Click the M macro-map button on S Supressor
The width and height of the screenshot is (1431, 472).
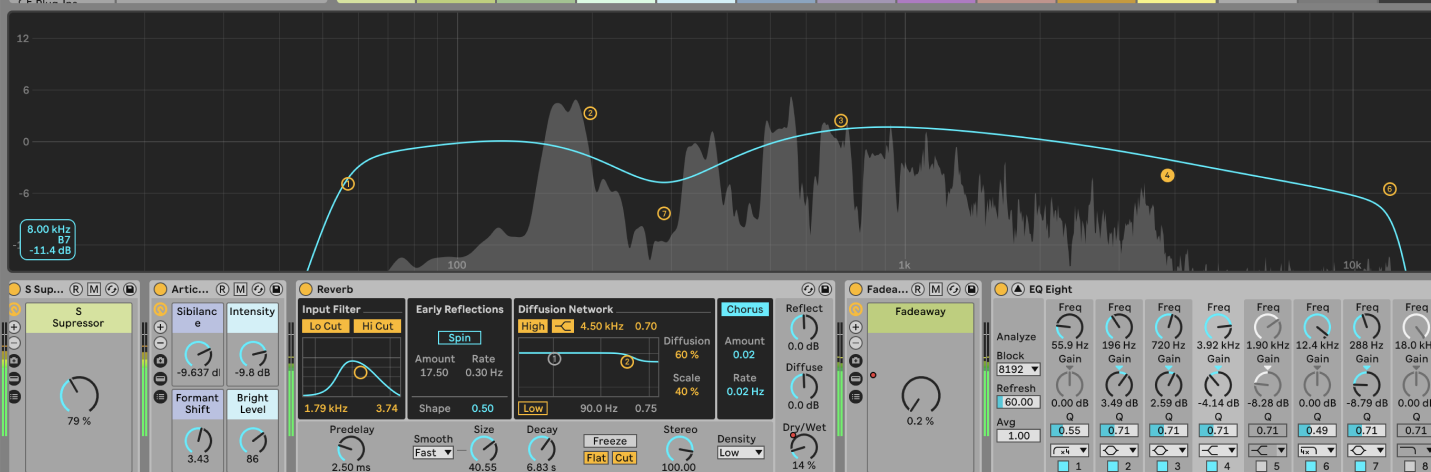94,289
